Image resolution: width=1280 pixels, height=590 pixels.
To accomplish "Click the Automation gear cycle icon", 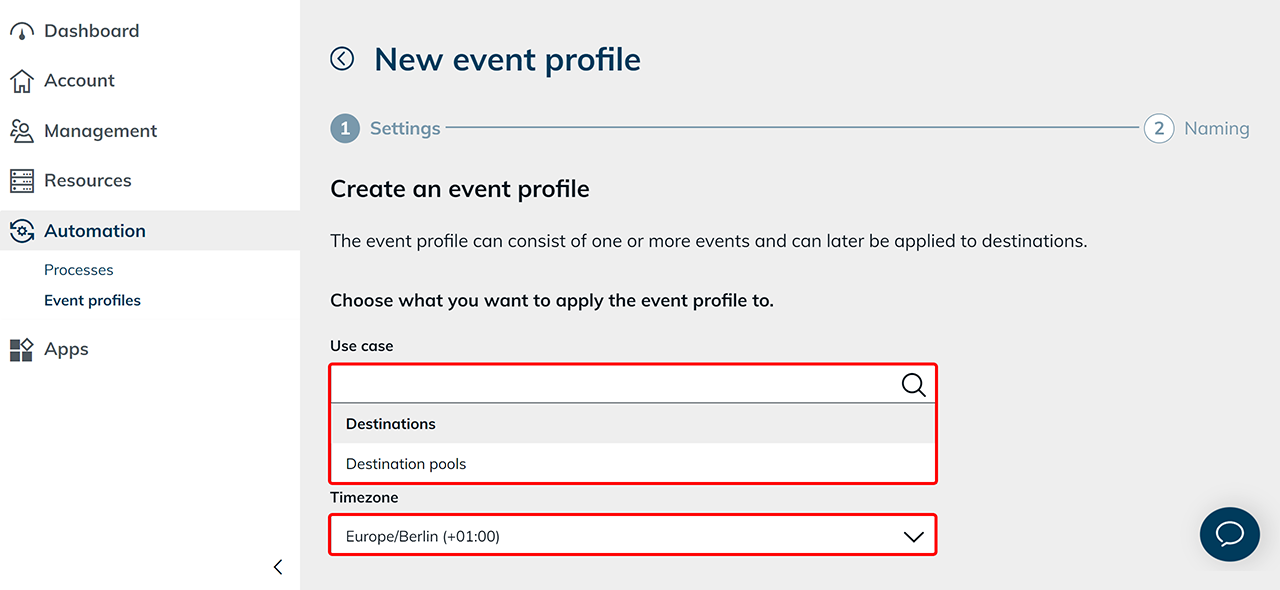I will (x=21, y=231).
